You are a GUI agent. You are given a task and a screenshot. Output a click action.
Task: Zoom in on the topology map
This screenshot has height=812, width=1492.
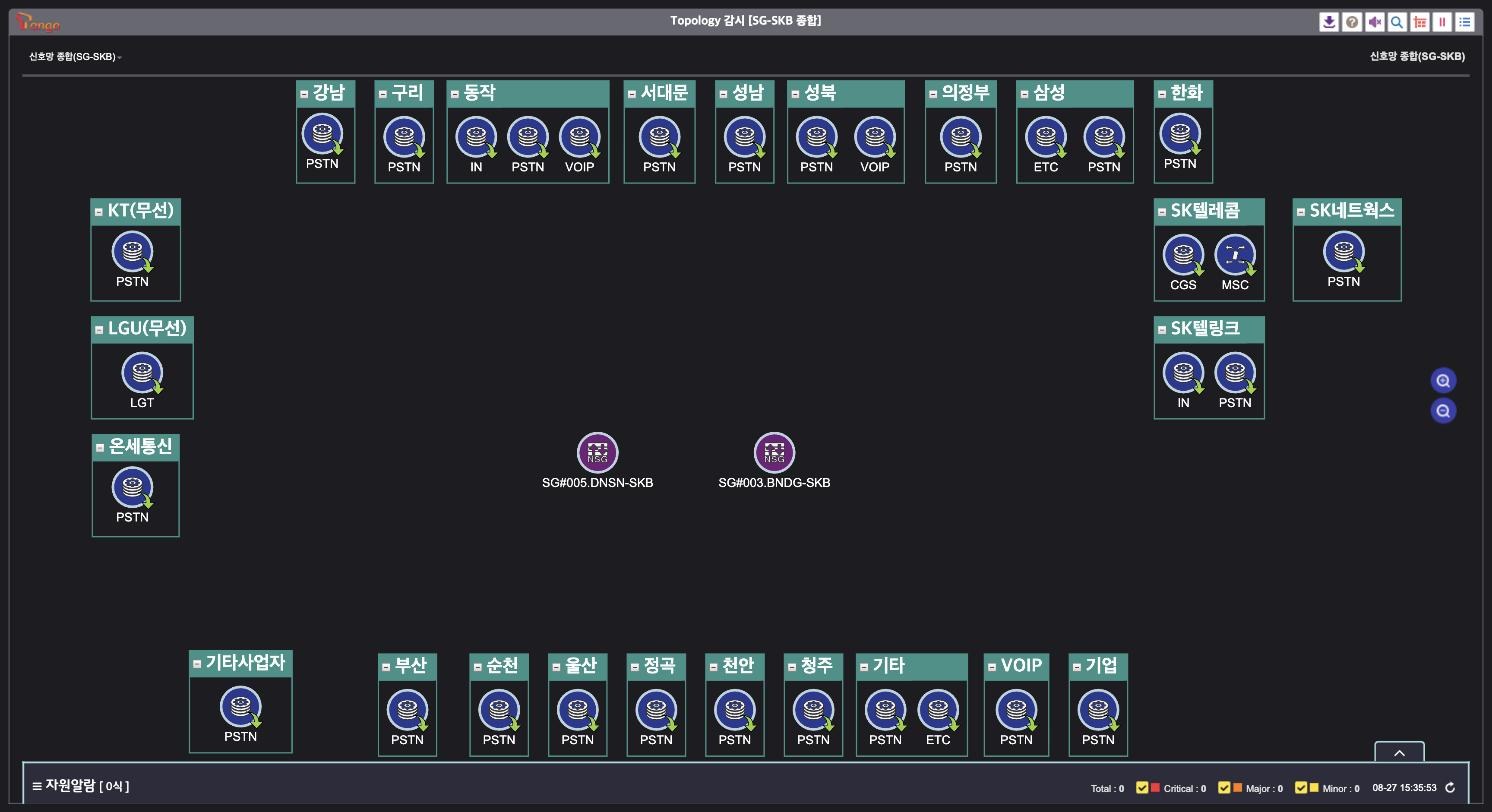pos(1443,380)
